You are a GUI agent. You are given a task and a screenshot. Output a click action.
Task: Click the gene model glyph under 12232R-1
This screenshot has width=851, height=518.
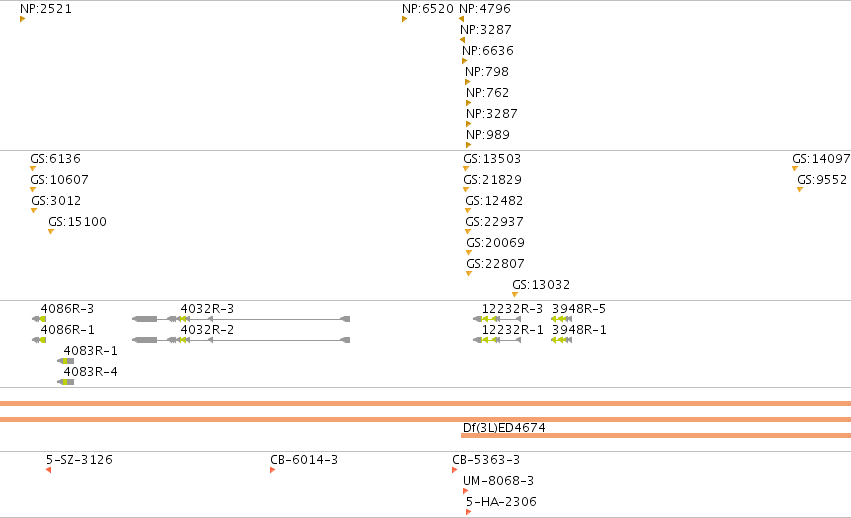[x=497, y=340]
